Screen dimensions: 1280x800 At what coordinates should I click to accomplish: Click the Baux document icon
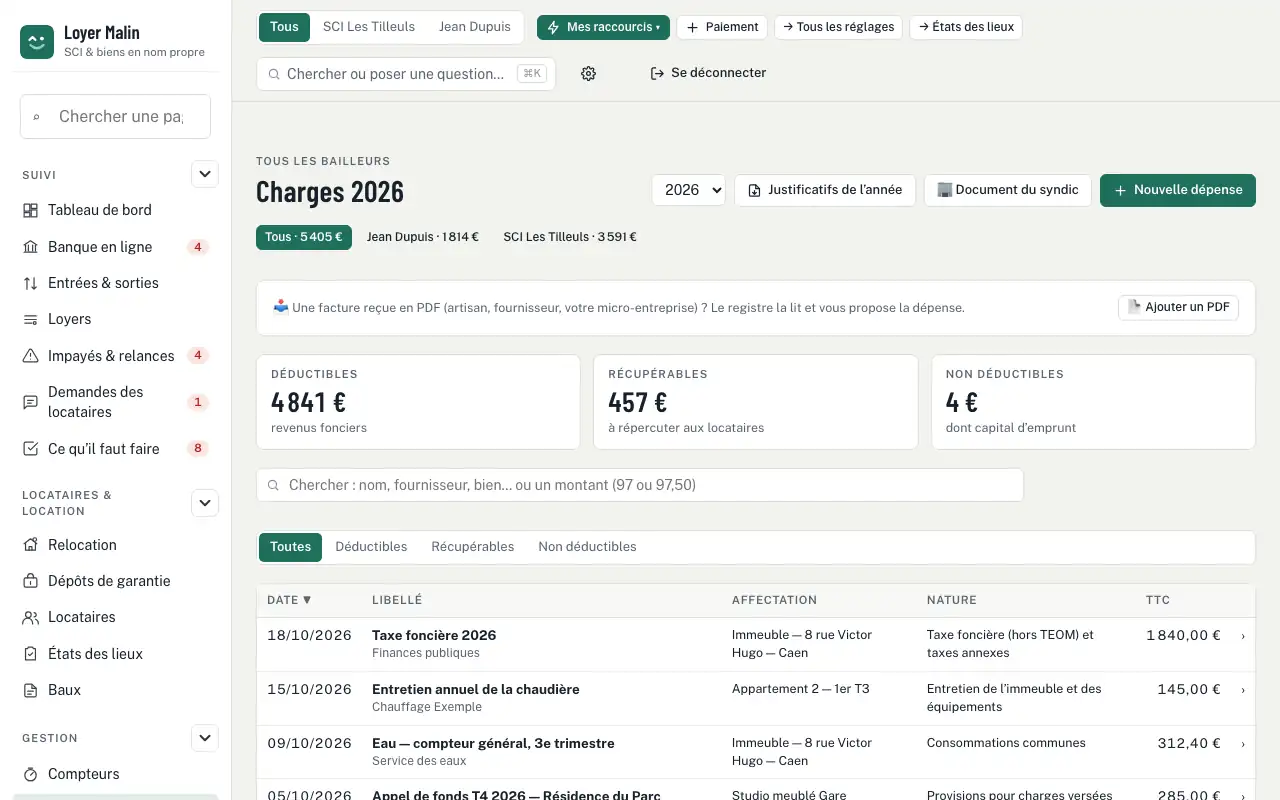tap(30, 690)
